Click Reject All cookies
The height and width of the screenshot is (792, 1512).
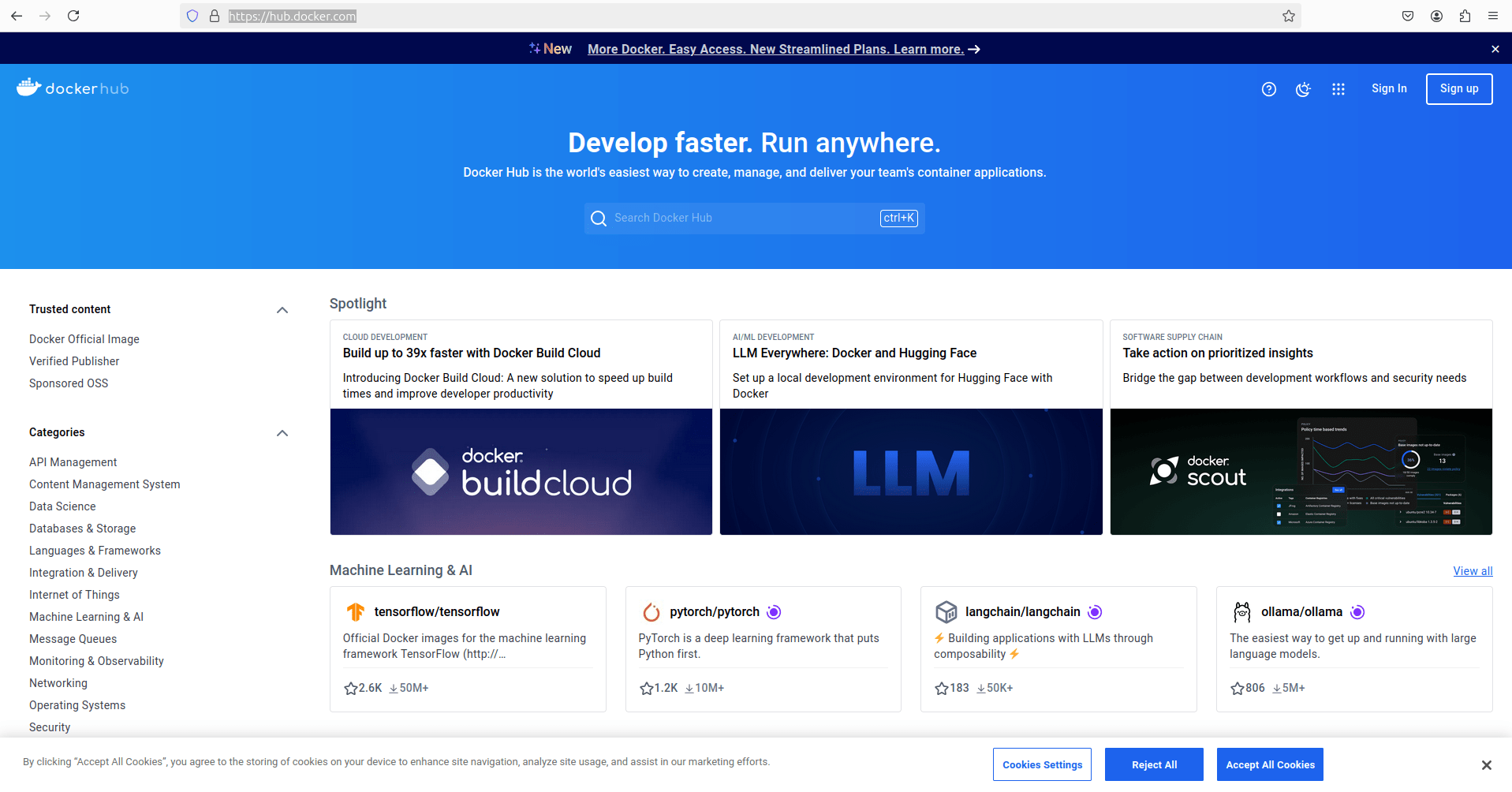point(1154,764)
